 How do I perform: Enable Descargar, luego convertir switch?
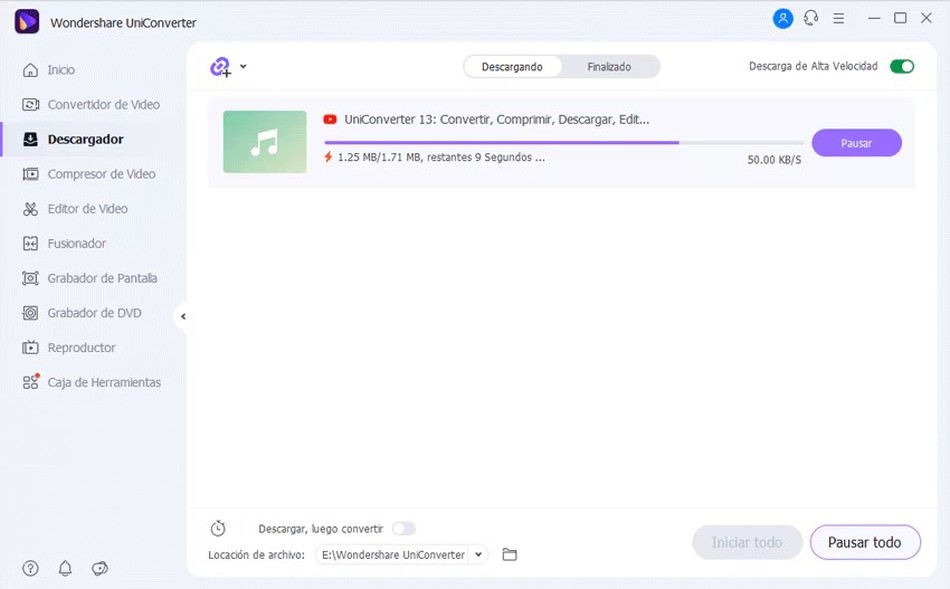coord(404,528)
